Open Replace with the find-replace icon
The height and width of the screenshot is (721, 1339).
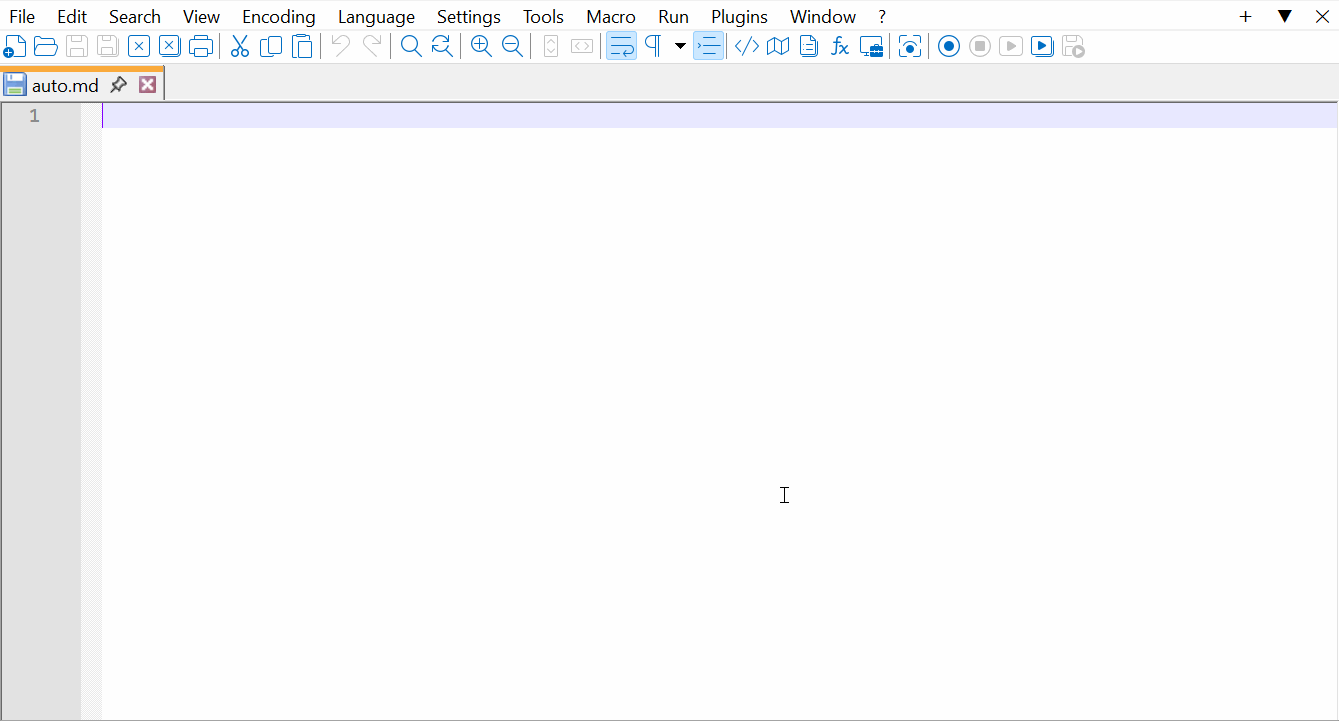(442, 46)
